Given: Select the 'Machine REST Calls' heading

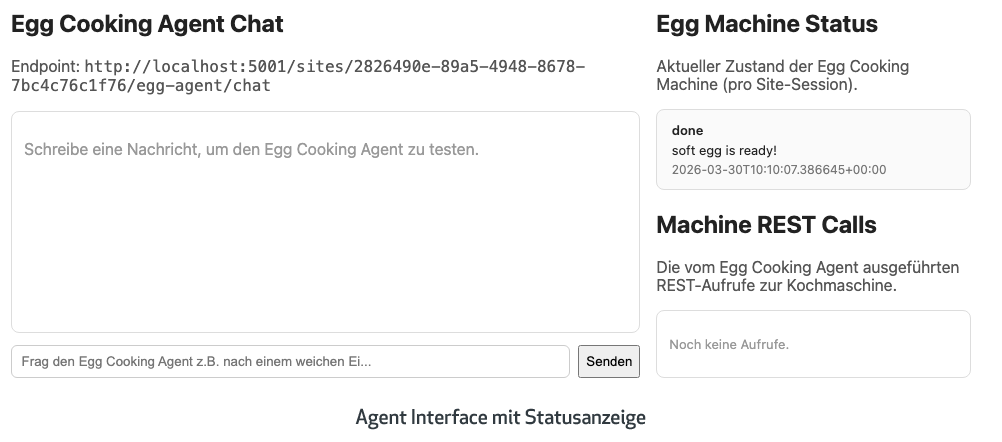Looking at the screenshot, I should [x=766, y=225].
